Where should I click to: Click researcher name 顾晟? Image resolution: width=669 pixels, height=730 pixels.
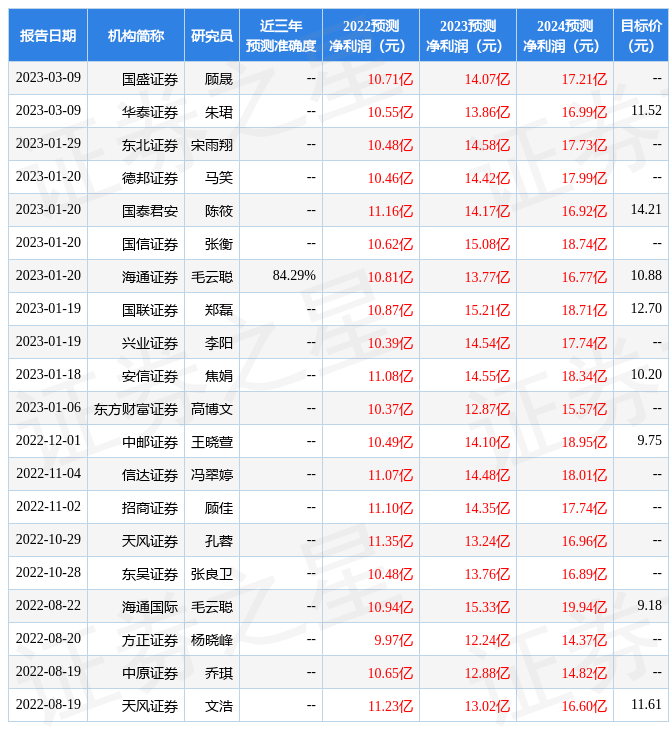click(x=219, y=79)
